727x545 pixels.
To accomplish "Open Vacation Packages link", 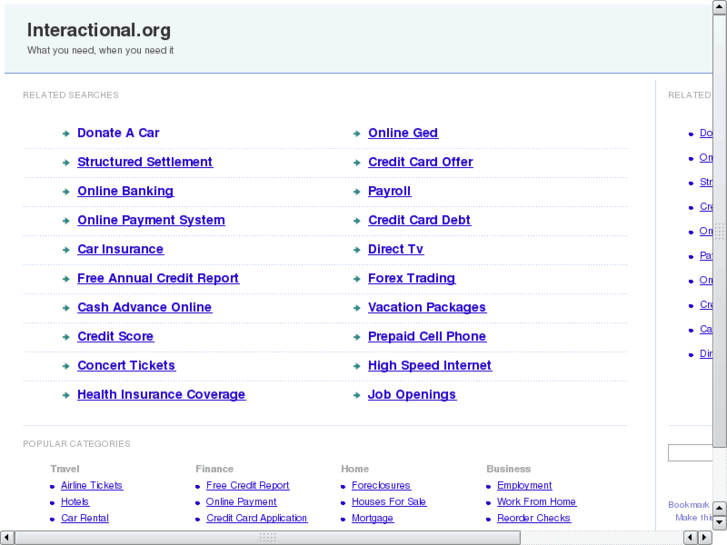I will click(x=427, y=308).
